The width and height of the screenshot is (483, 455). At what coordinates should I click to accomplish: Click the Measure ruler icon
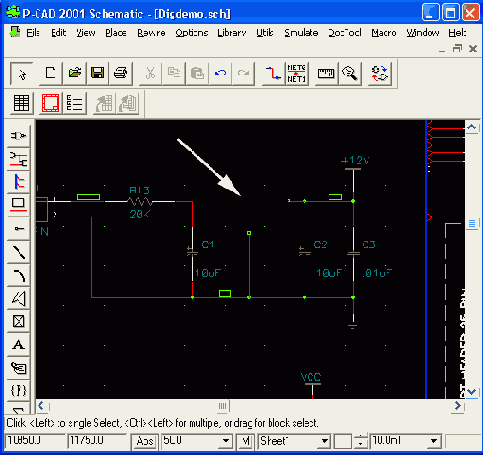(326, 73)
